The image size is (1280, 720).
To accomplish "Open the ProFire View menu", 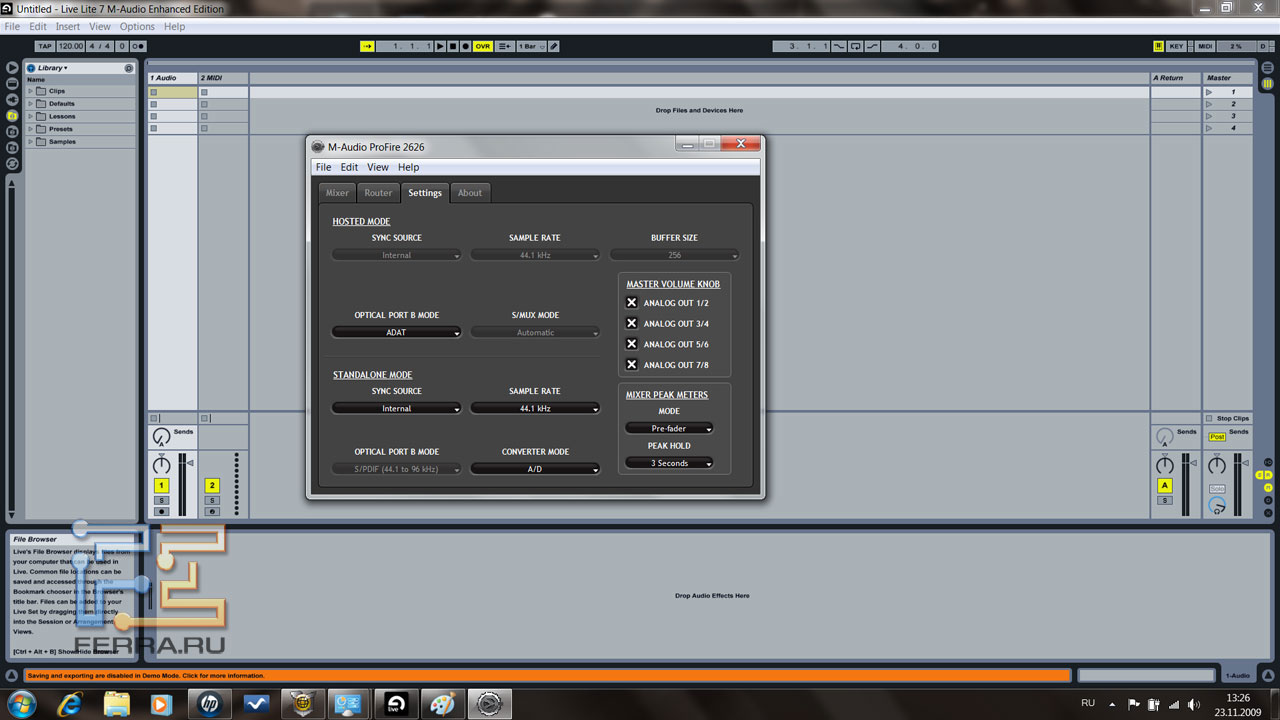I will (x=378, y=167).
